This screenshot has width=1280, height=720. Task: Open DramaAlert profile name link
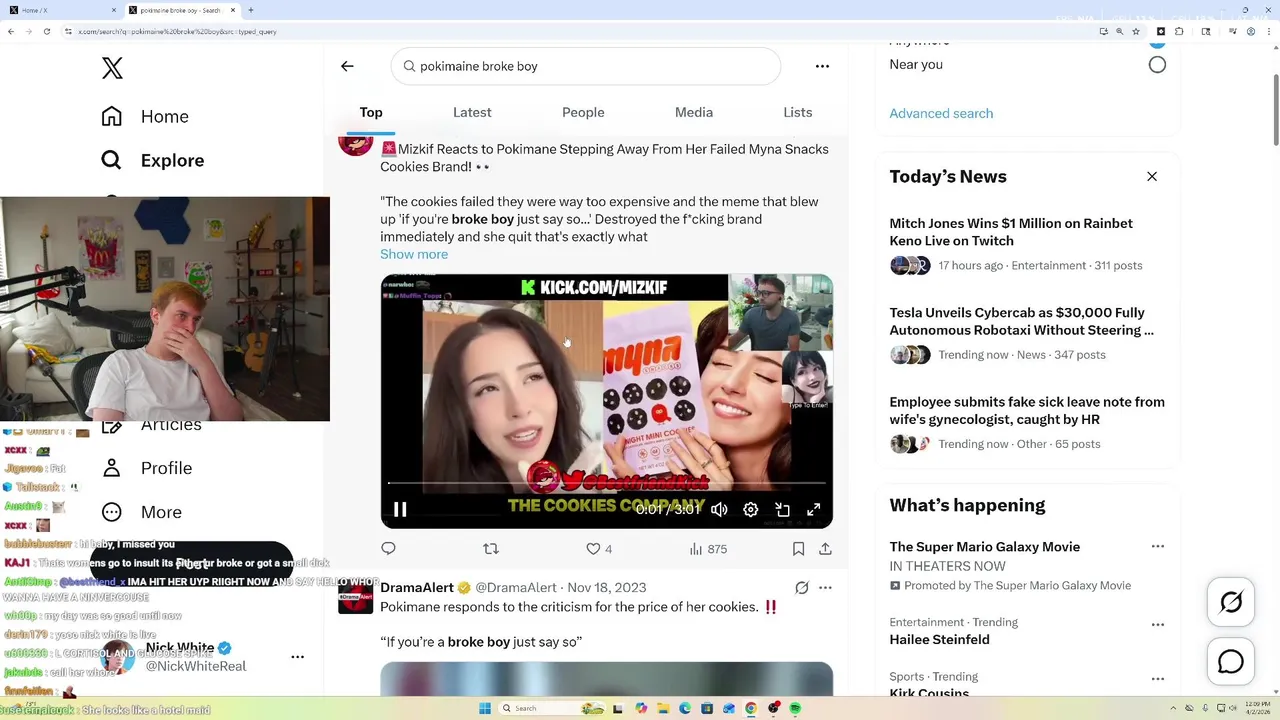(417, 588)
